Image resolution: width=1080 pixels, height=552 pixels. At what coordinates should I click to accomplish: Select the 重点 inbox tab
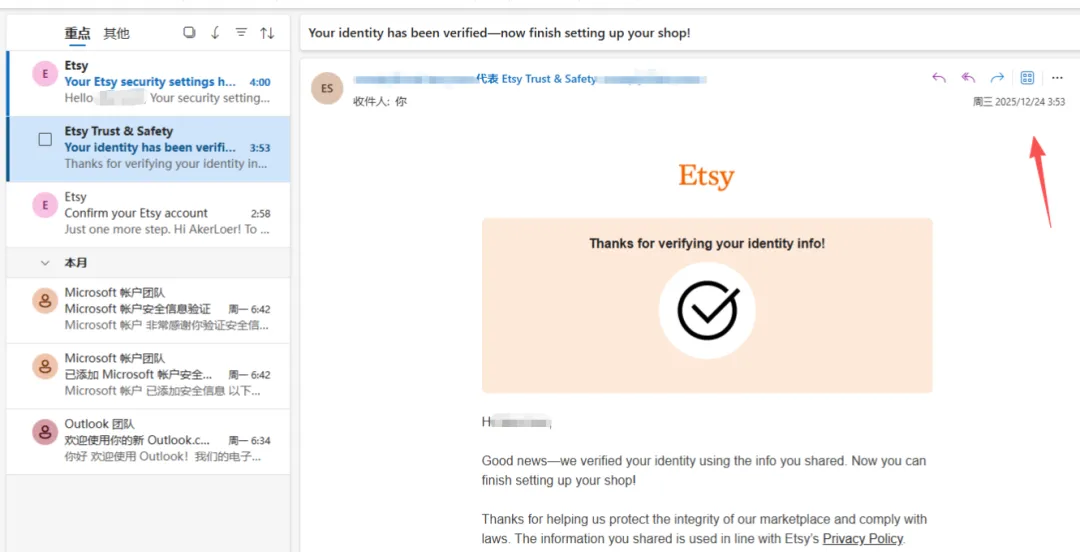coord(78,34)
